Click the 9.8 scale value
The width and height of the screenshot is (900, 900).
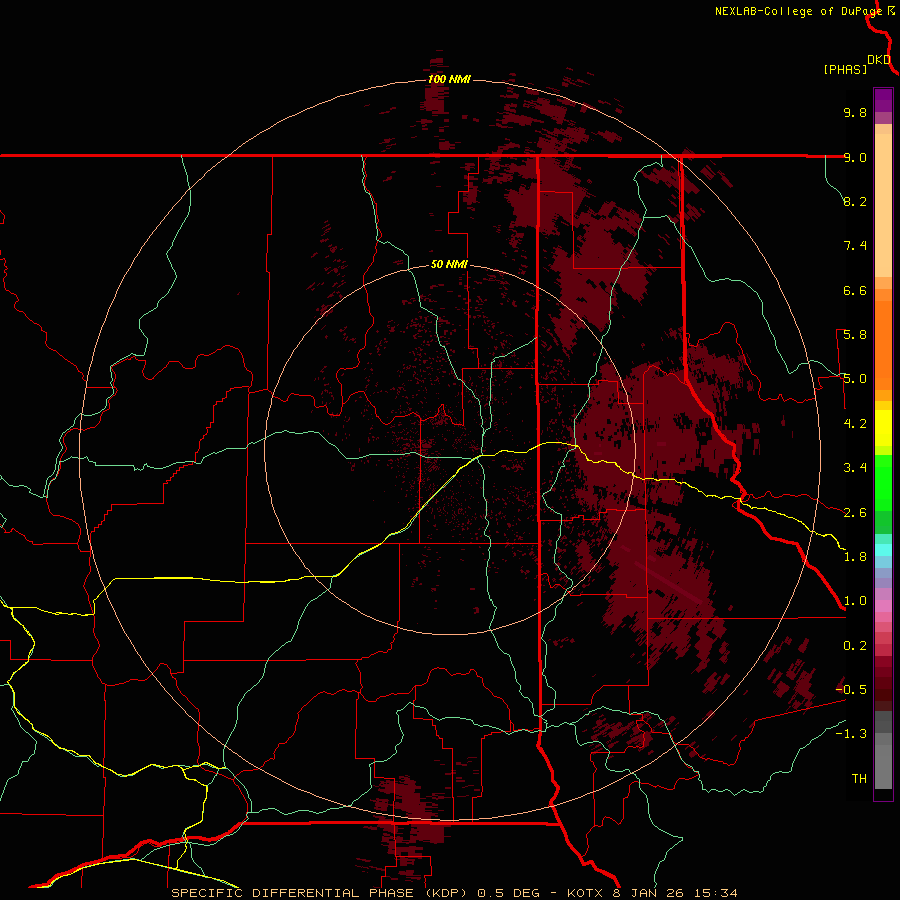[x=855, y=112]
